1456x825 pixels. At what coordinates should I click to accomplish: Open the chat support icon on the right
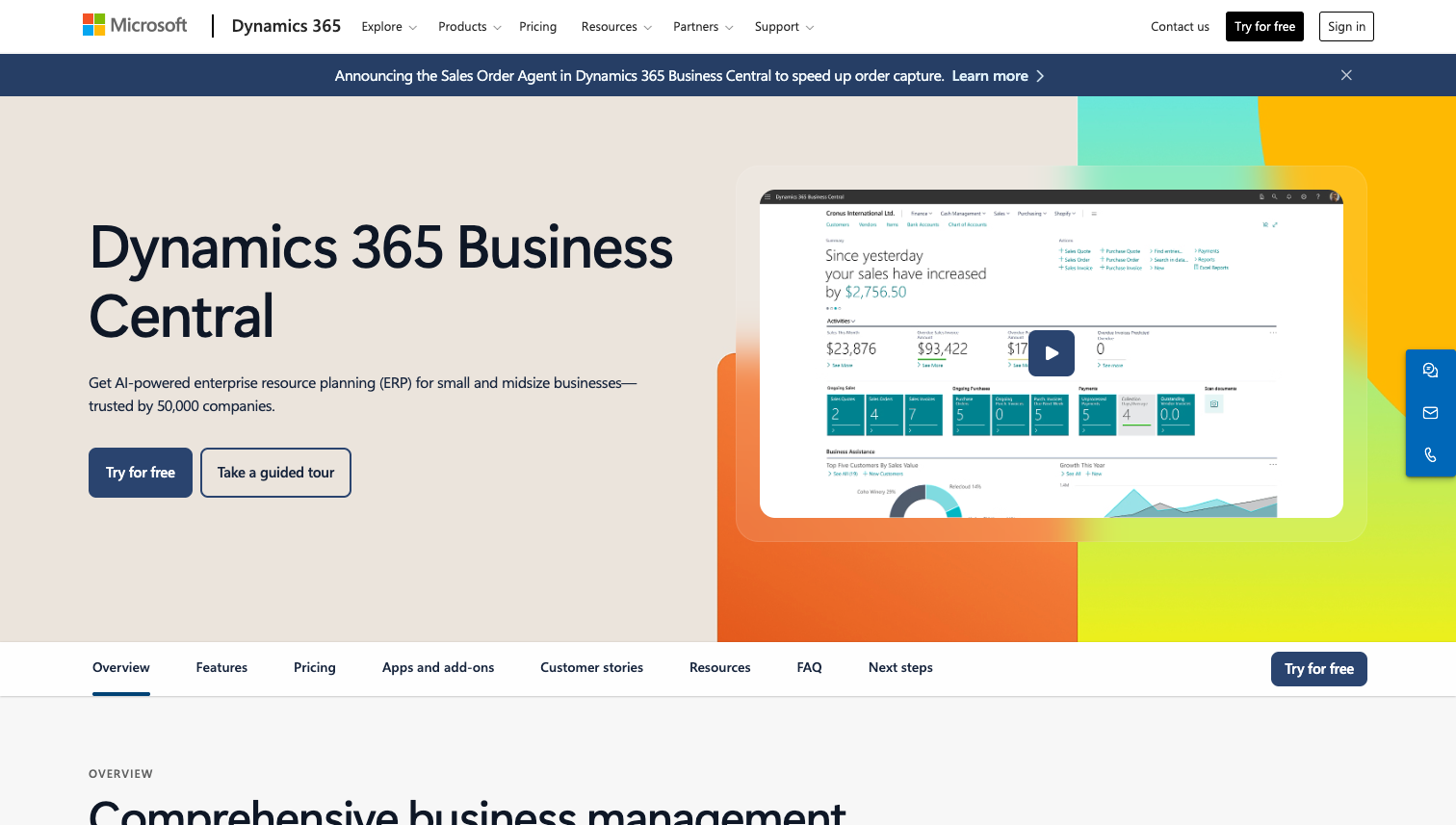click(1431, 370)
